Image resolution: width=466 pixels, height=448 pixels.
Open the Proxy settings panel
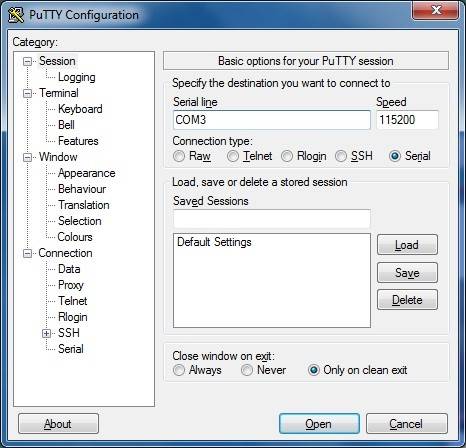71,285
